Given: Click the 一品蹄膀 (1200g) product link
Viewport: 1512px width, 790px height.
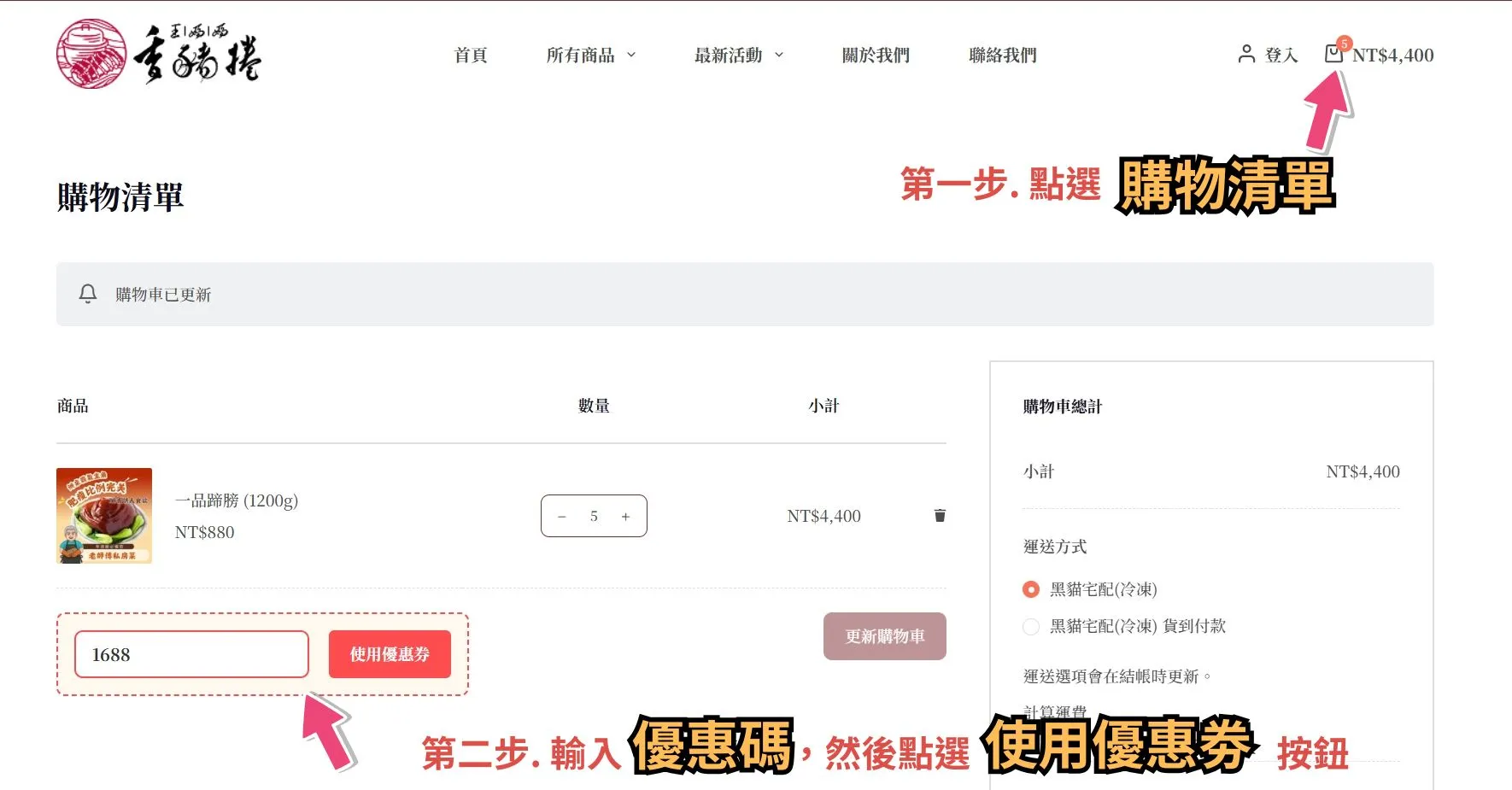Looking at the screenshot, I should [x=237, y=500].
